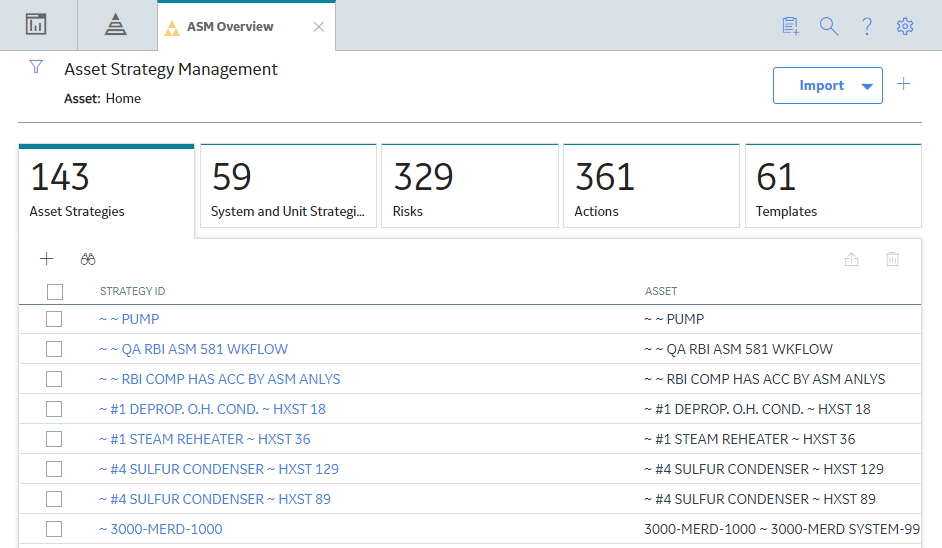Viewport: 942px width, 548px height.
Task: Close the ASM Overview tab
Action: coord(319,27)
